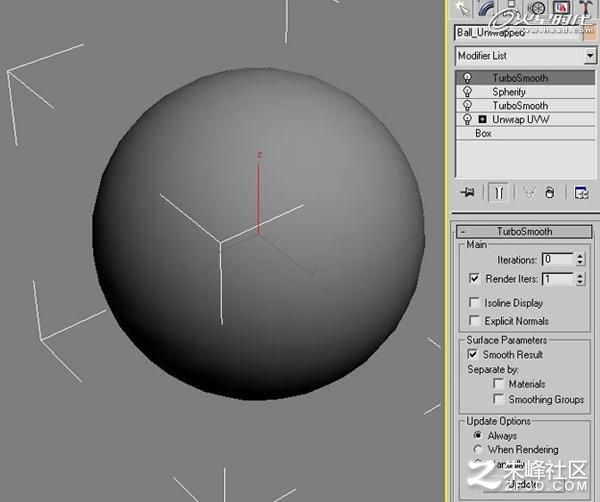Toggle lightbulb of TurboSmooth above Unwrap UVW
Image resolution: width=600 pixels, height=502 pixels.
pos(467,105)
